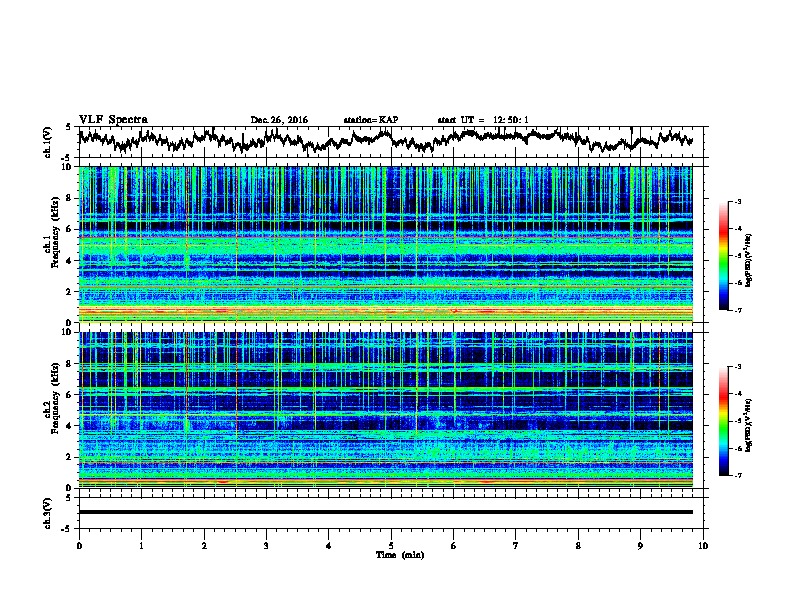Click the rotated label beside the ch.1 color bar

coord(748,260)
